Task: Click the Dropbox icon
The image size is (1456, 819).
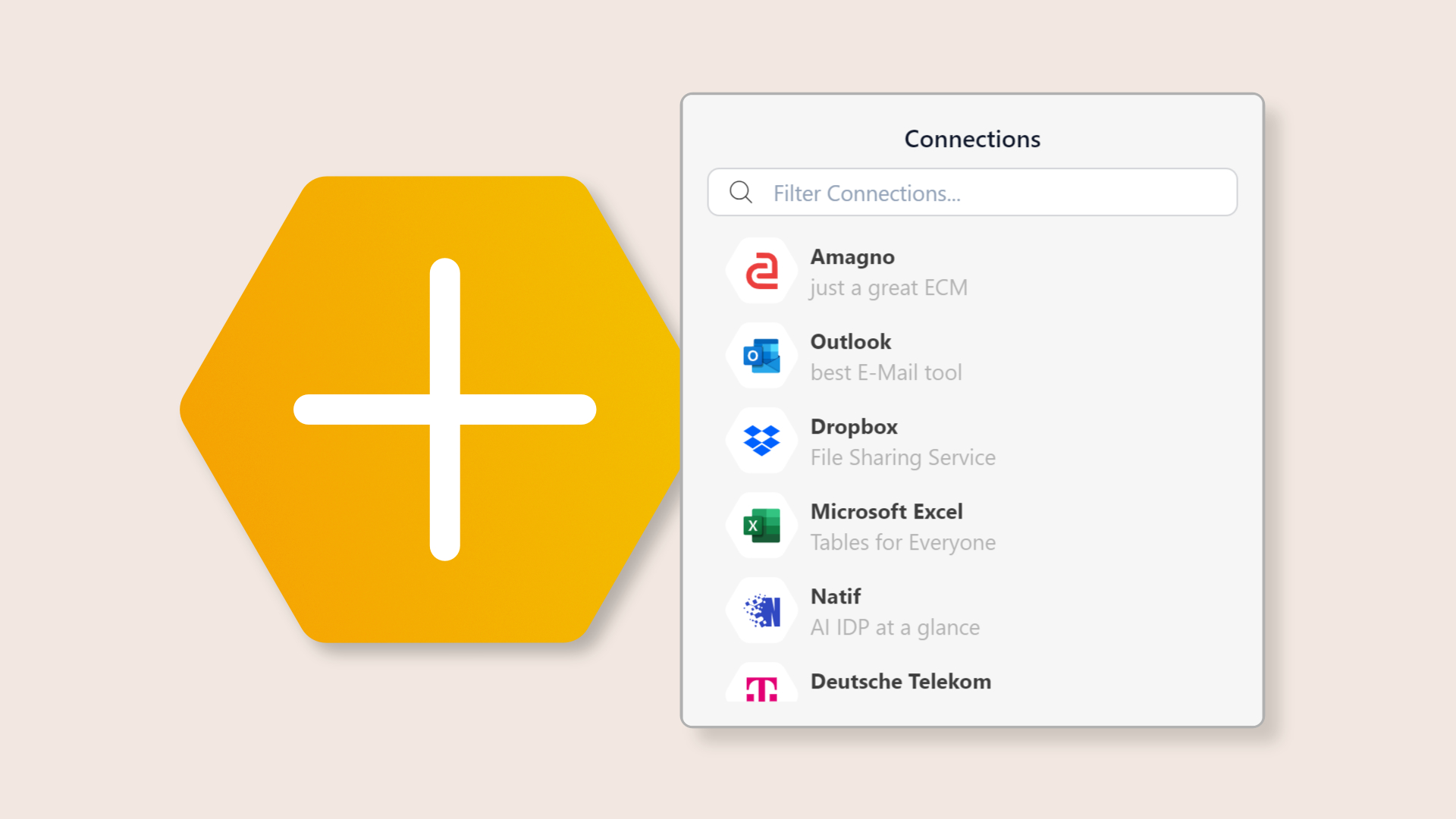Action: click(x=761, y=441)
